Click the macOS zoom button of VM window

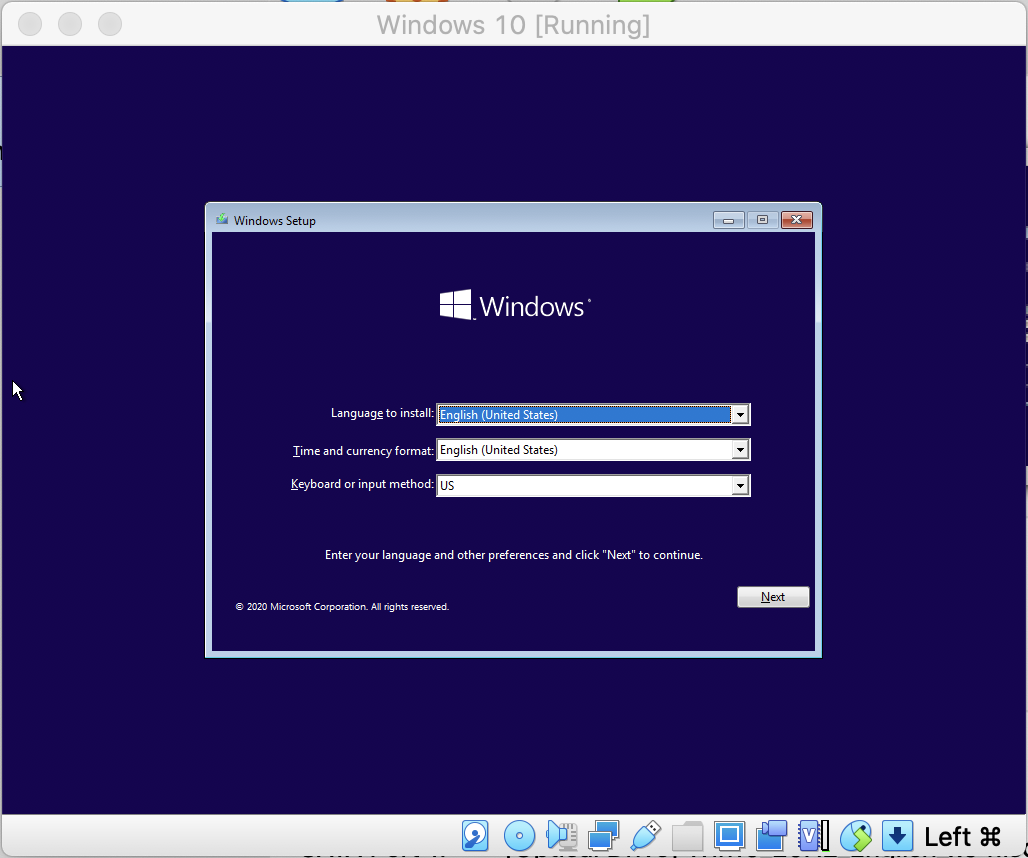[x=110, y=24]
